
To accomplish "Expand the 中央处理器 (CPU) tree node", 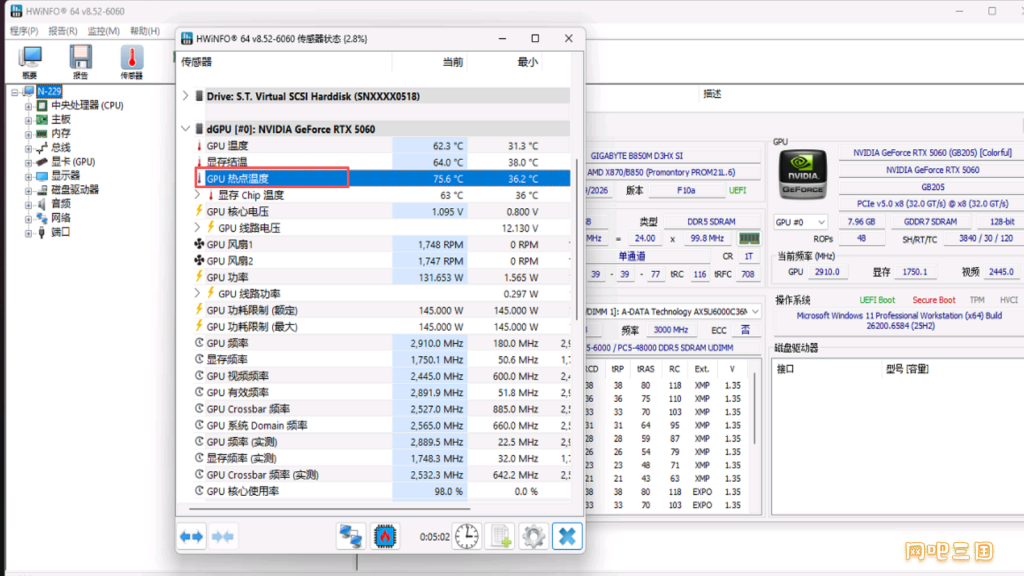I will [x=28, y=106].
